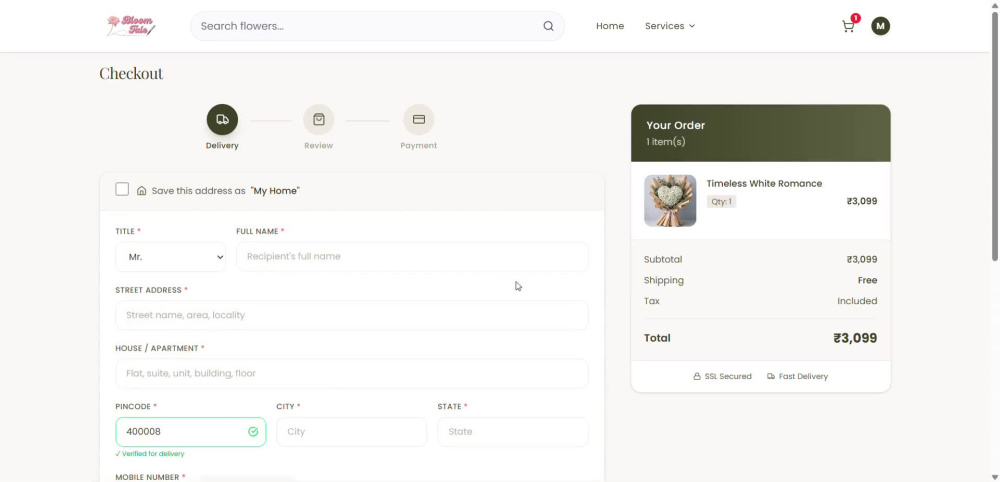Focus the Street Address input field
1000x482 pixels.
coord(351,315)
